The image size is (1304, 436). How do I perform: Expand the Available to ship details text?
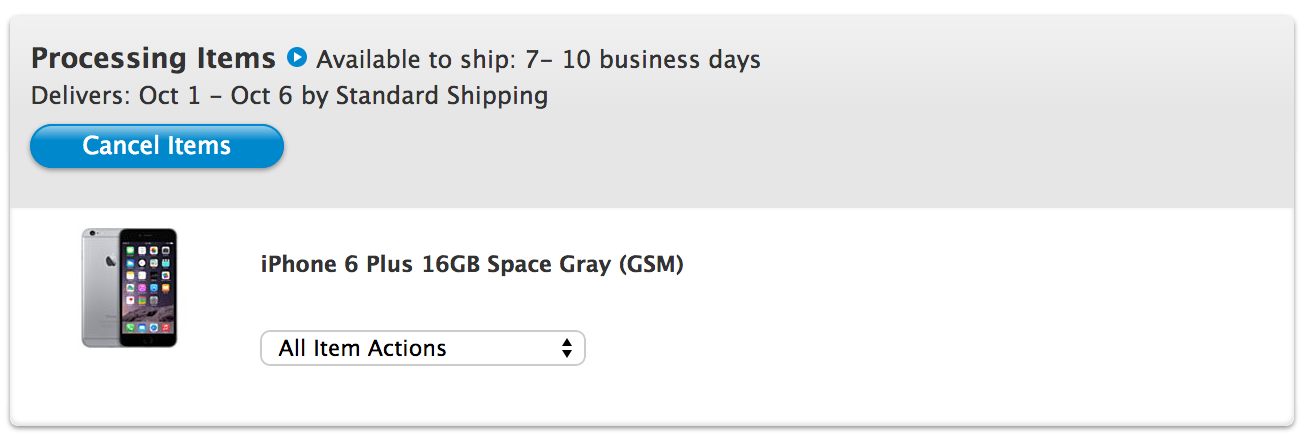pyautogui.click(x=538, y=60)
